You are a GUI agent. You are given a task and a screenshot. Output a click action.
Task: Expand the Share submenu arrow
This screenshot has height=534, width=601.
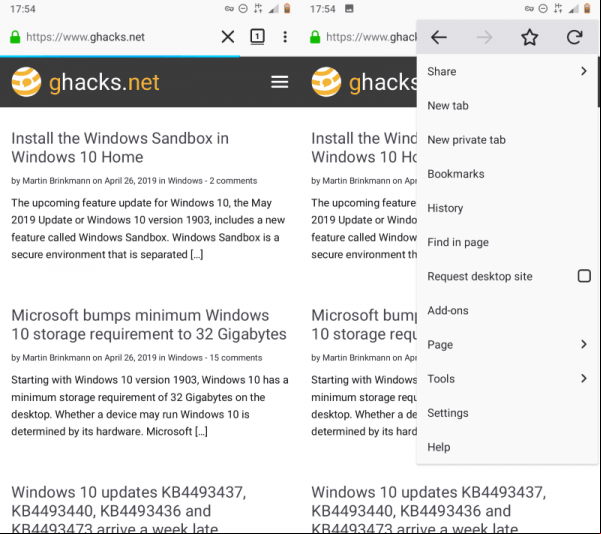tap(584, 71)
